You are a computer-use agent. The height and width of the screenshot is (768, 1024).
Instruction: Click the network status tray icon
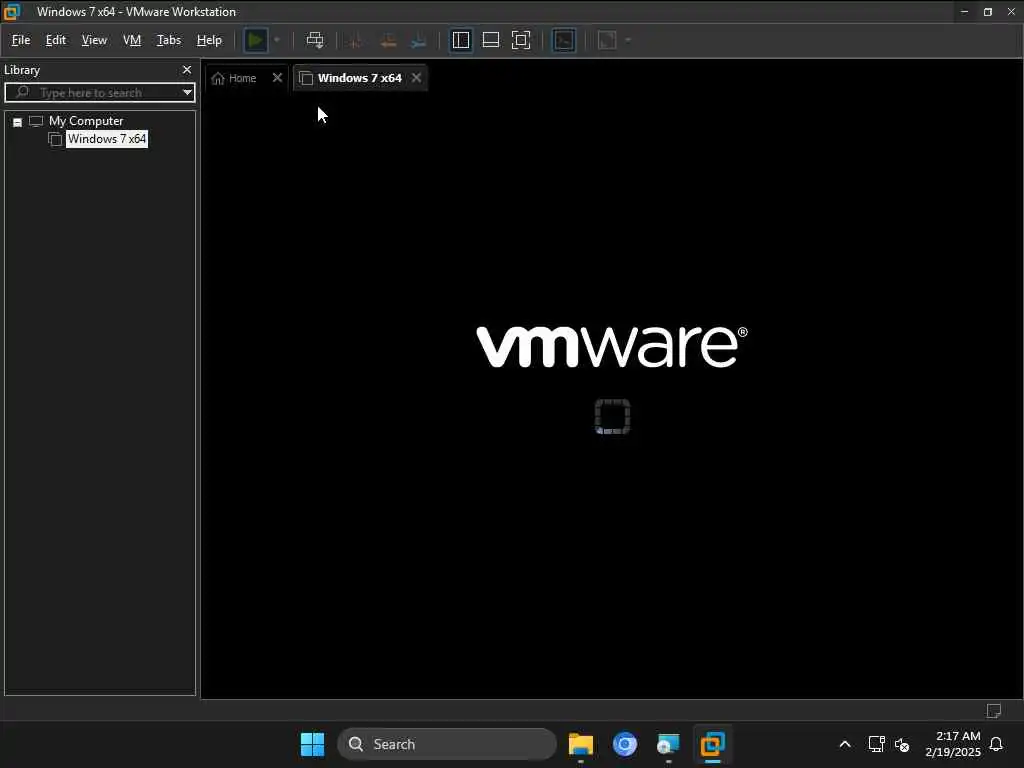pyautogui.click(x=876, y=744)
